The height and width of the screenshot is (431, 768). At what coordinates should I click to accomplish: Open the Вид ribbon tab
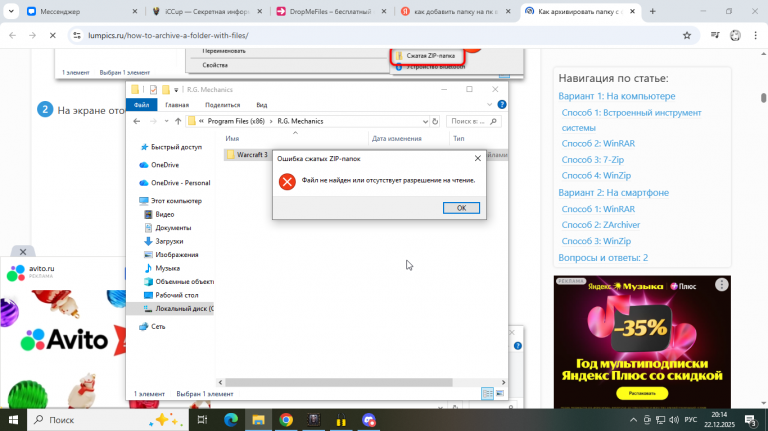[262, 105]
